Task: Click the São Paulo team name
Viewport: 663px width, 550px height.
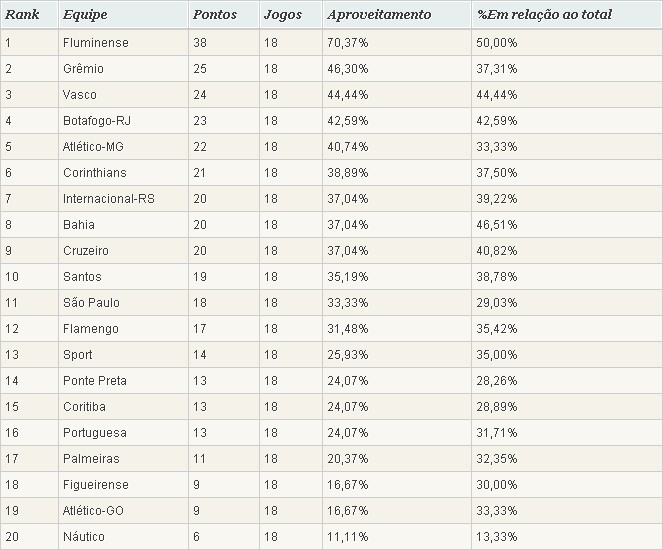Action: click(88, 303)
